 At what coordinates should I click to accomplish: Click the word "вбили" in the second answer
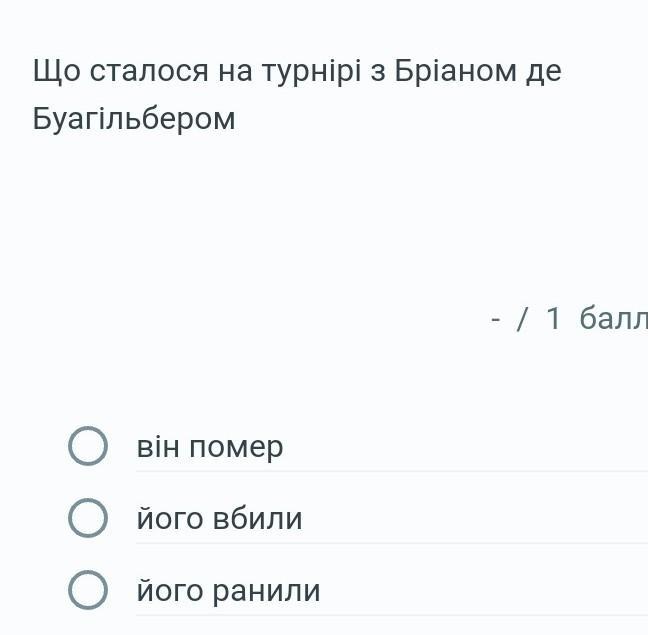point(258,519)
